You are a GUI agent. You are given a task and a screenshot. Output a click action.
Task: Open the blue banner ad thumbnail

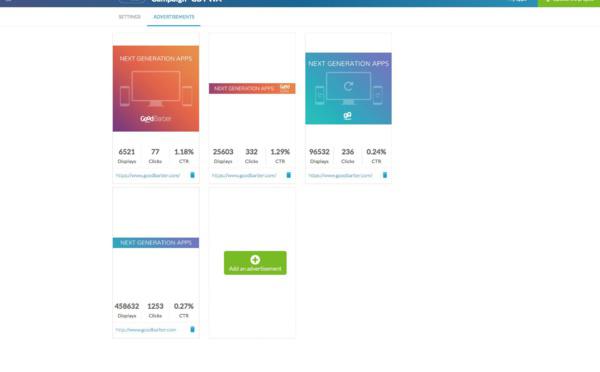(x=156, y=243)
